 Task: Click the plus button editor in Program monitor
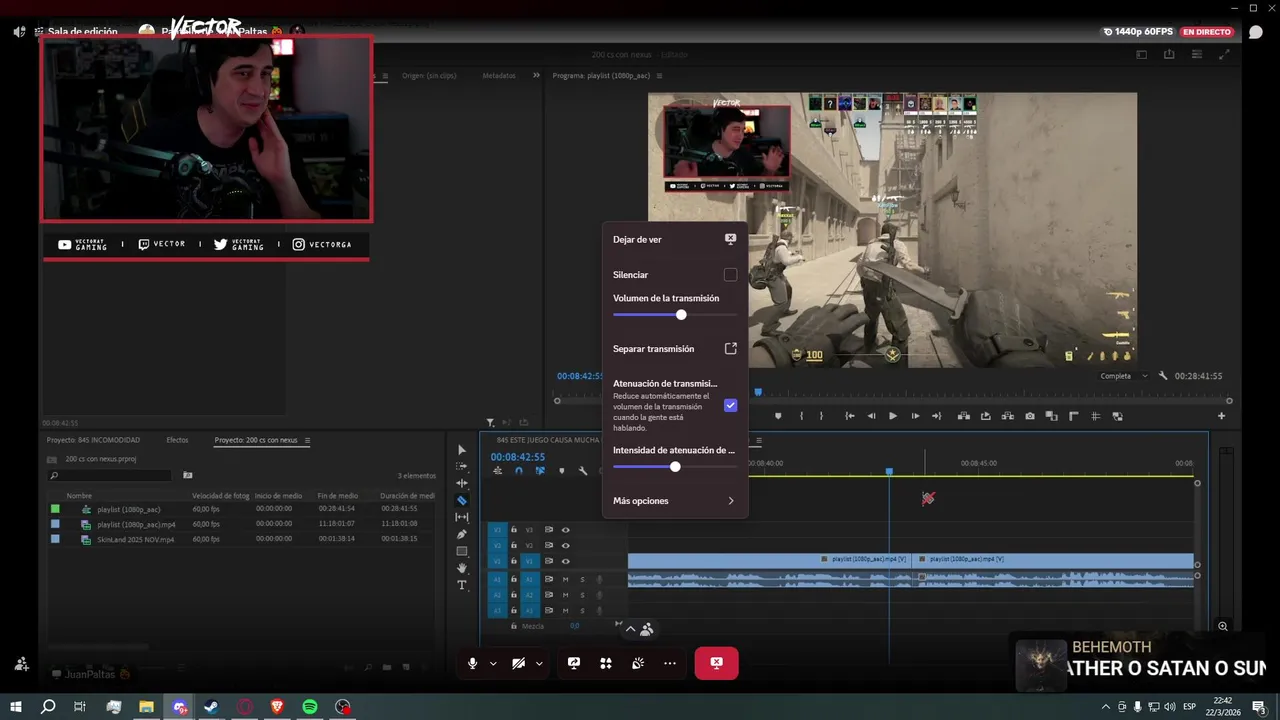pyautogui.click(x=1221, y=416)
